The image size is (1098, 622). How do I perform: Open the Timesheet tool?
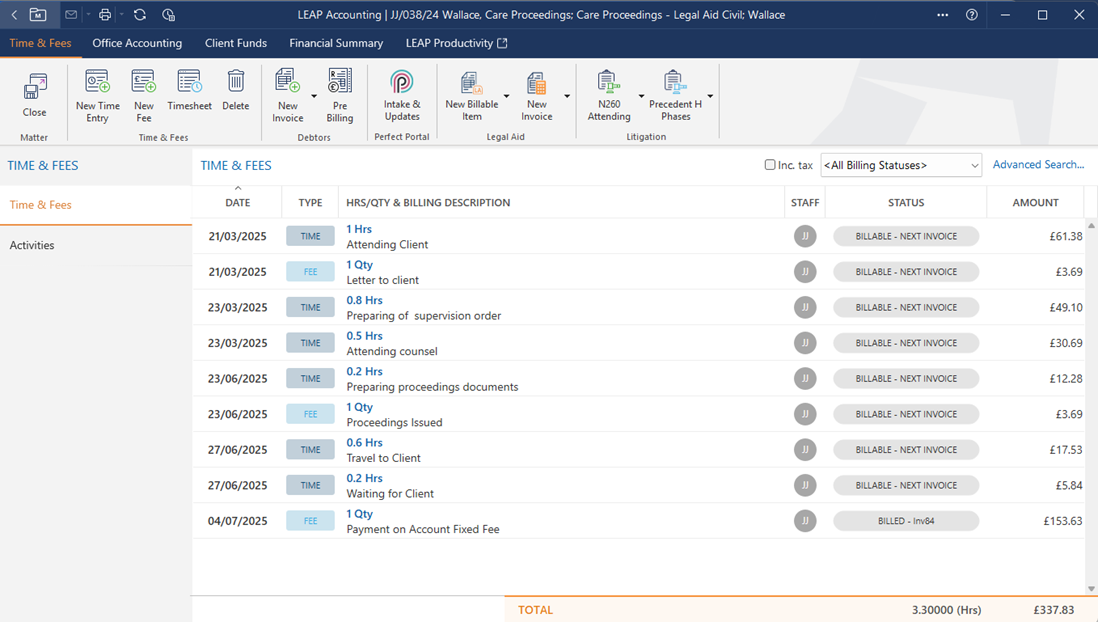tap(189, 82)
